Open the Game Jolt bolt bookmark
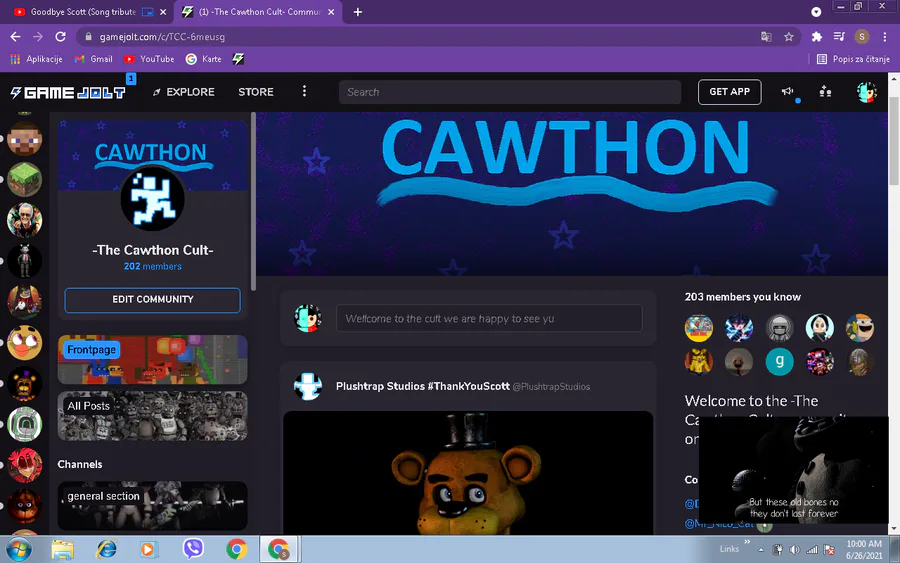The image size is (900, 563). (x=238, y=59)
